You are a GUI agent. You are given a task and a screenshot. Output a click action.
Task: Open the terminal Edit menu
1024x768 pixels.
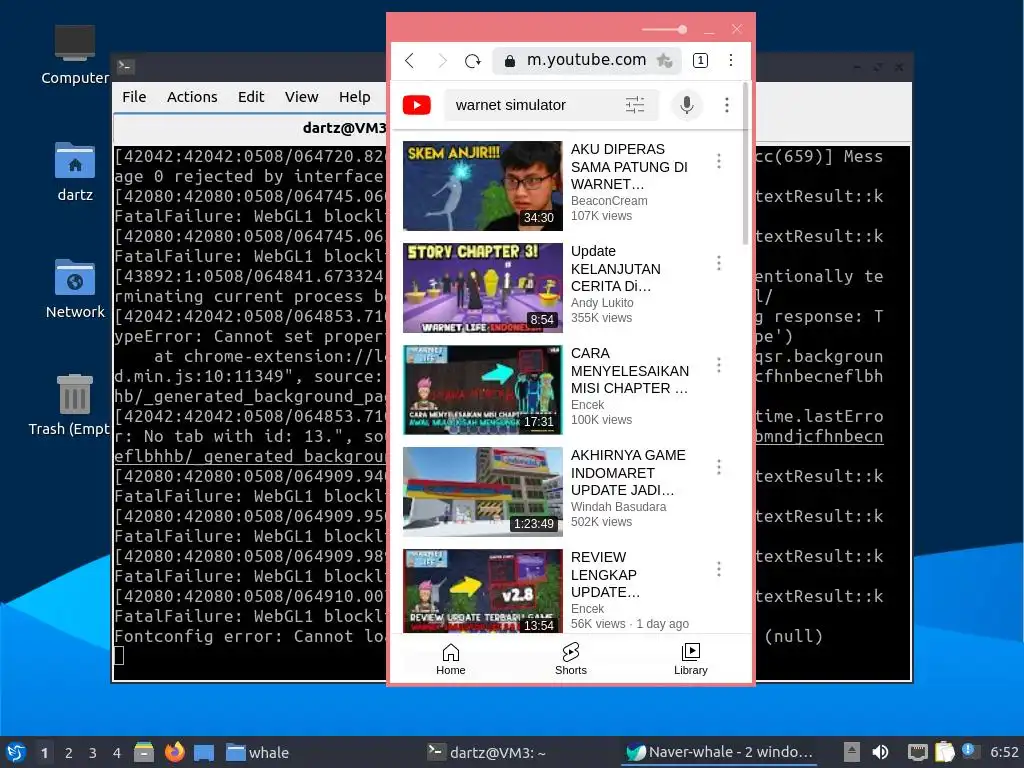(x=251, y=97)
